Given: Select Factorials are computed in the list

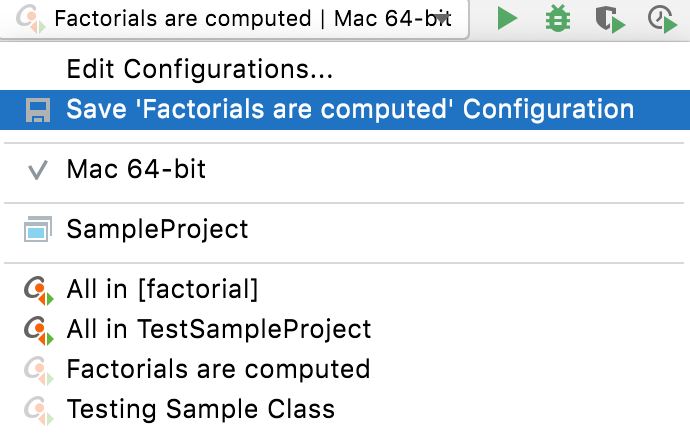Looking at the screenshot, I should pyautogui.click(x=218, y=369).
